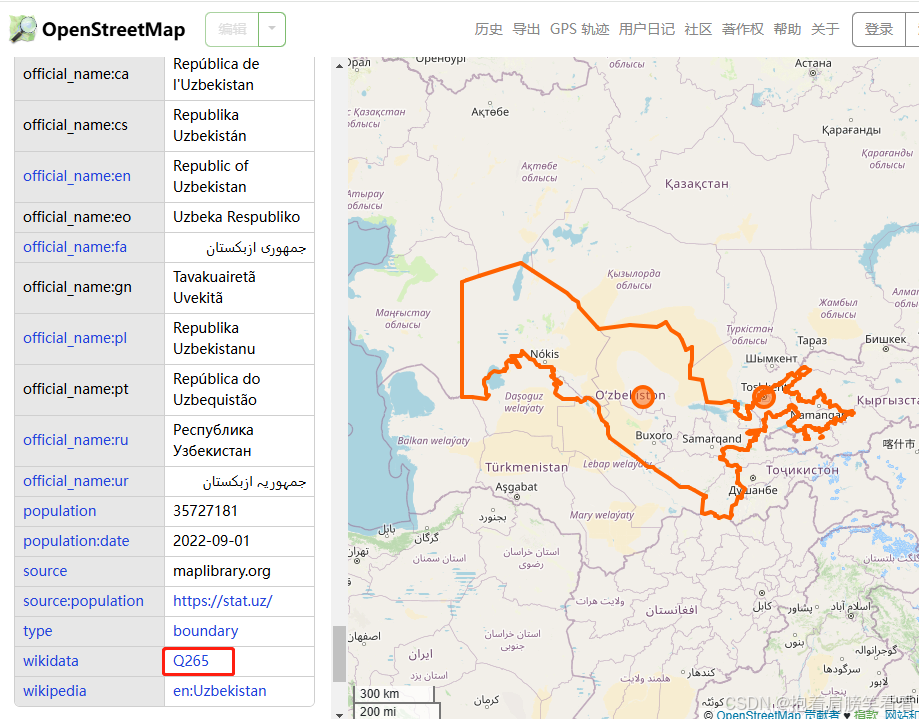Open the wikipedia key link
The image size is (919, 719).
point(55,691)
